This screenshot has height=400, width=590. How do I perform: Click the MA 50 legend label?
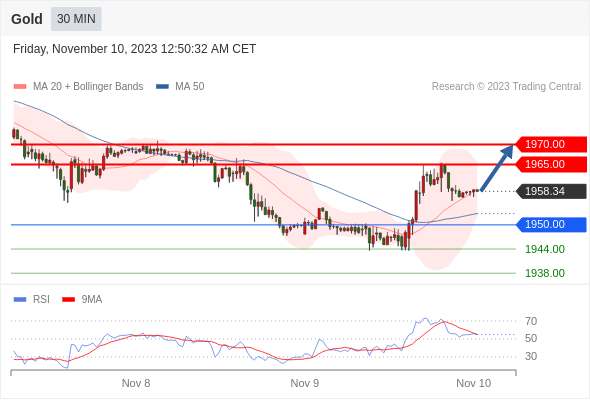[190, 87]
